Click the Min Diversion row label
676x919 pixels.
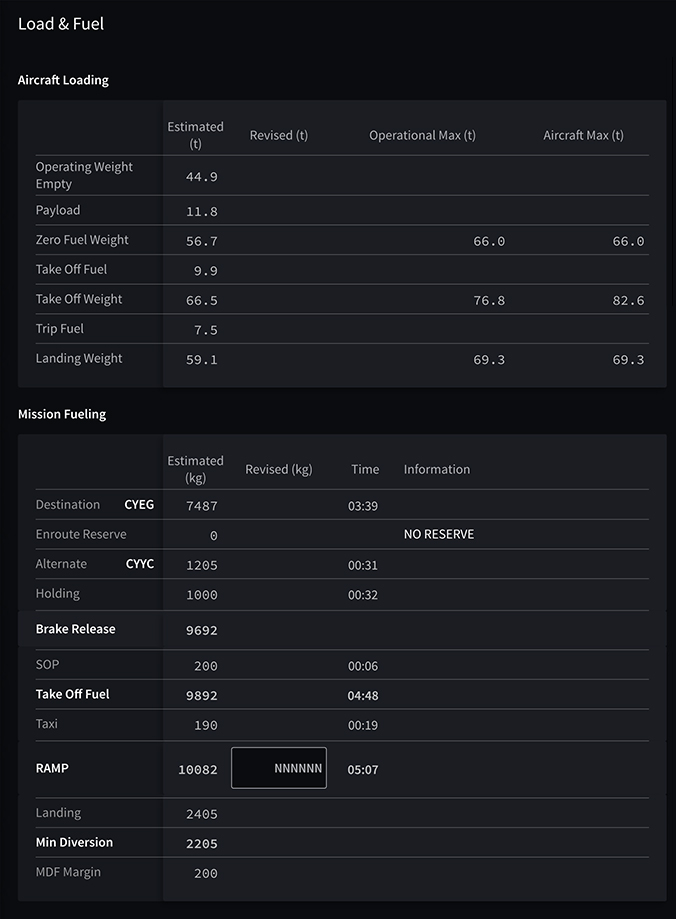pos(74,842)
